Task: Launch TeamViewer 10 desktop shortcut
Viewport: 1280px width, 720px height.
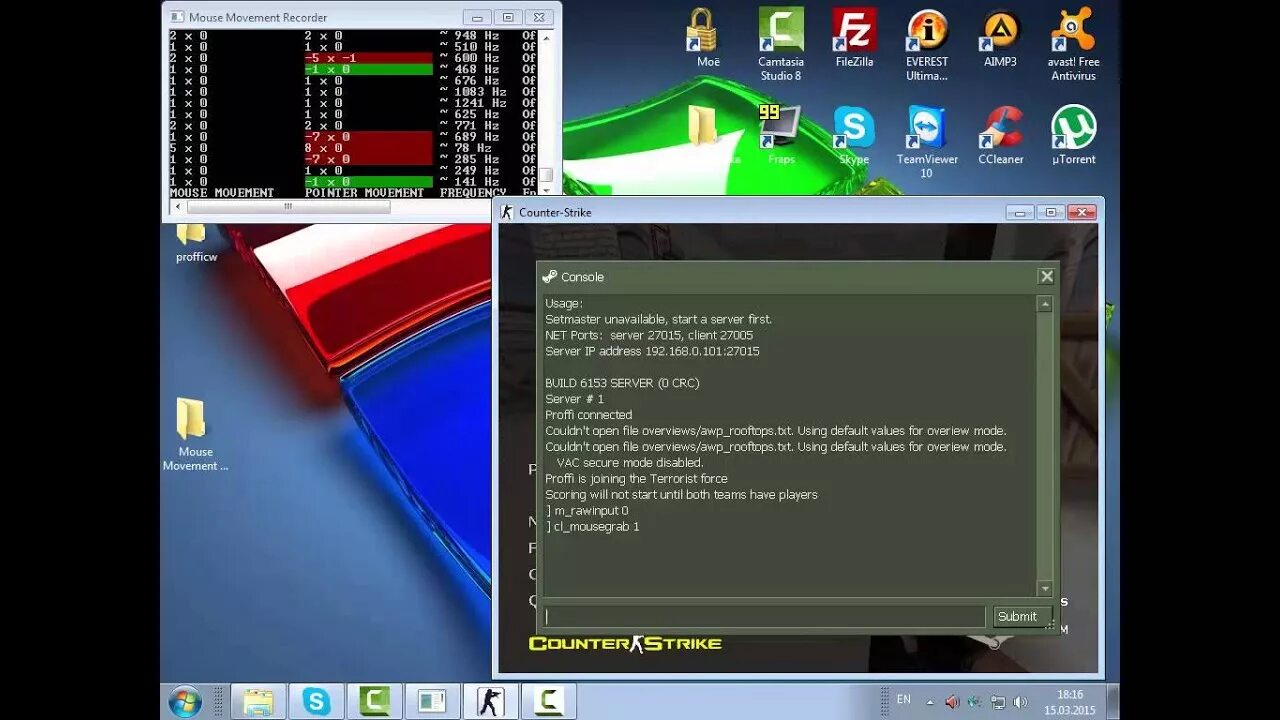Action: click(927, 141)
